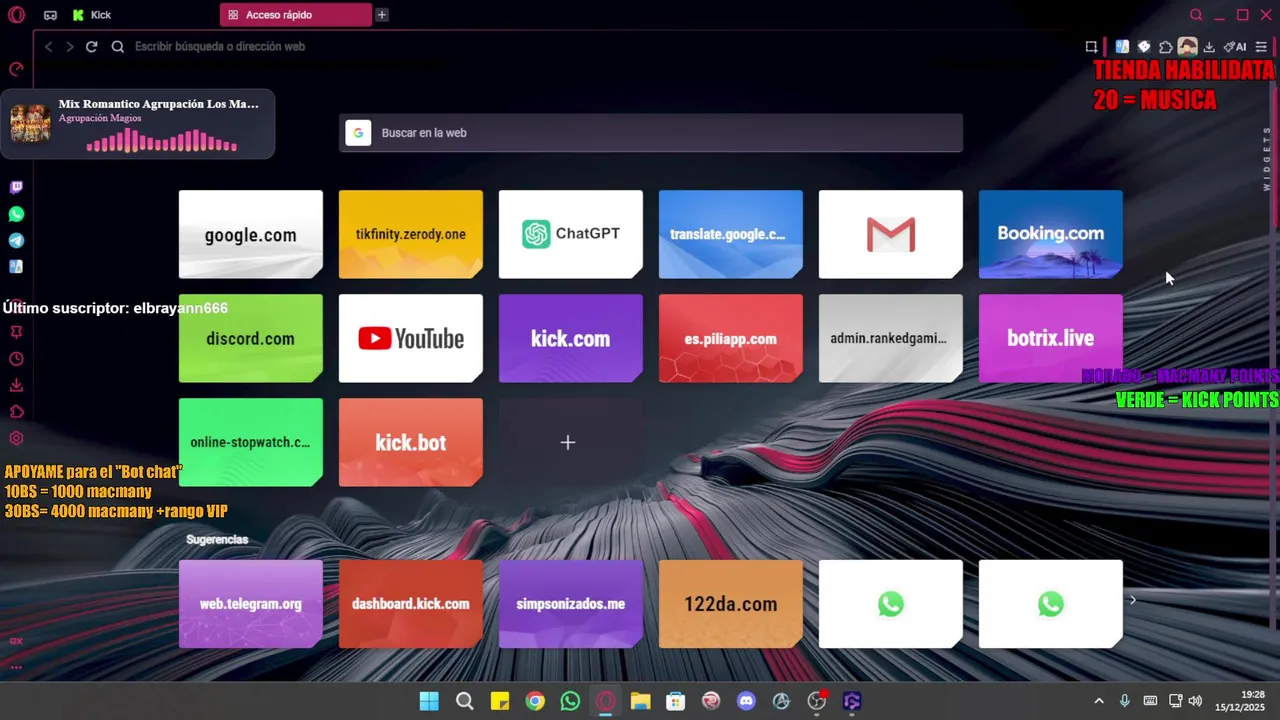Open the tab search magnifier icon
The height and width of the screenshot is (720, 1280).
point(1196,15)
